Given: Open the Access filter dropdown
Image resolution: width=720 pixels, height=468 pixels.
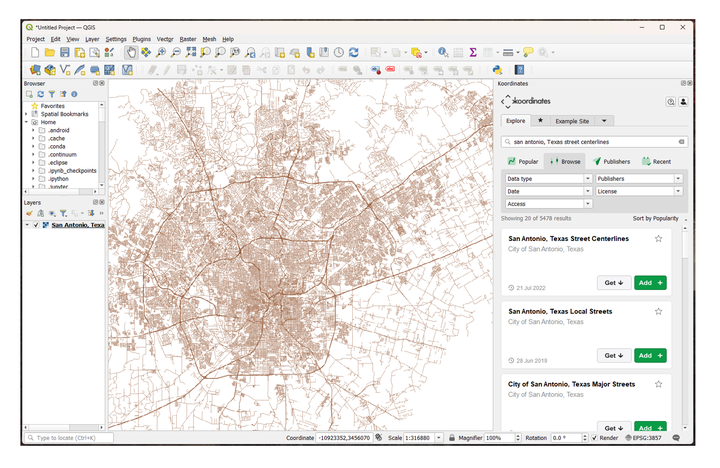Looking at the screenshot, I should (549, 204).
